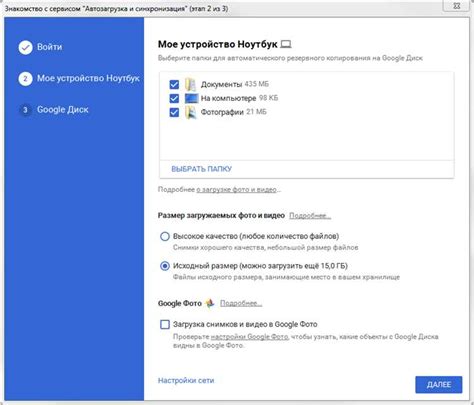This screenshot has width=474, height=405.
Task: Select the Высокое качество radio option
Action: click(x=165, y=236)
